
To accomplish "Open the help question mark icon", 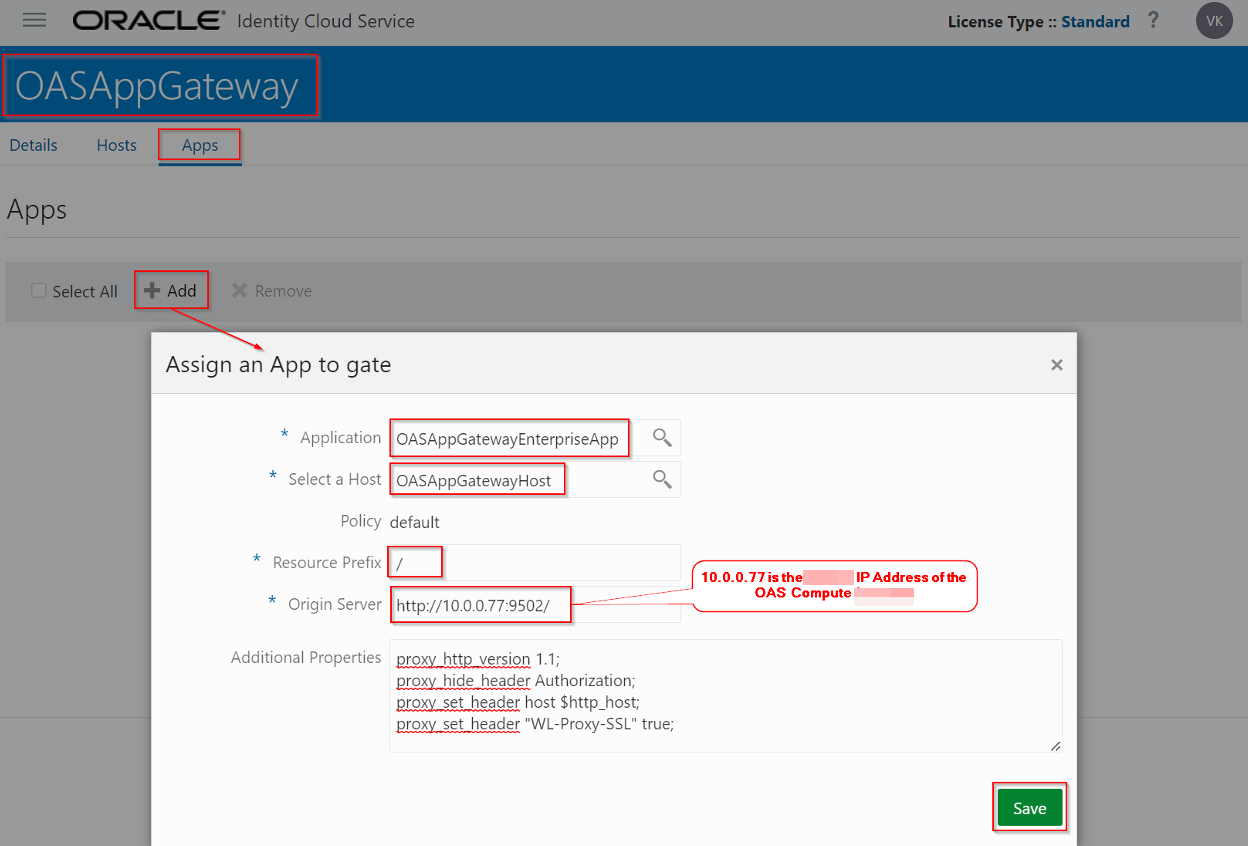I will click(x=1153, y=20).
